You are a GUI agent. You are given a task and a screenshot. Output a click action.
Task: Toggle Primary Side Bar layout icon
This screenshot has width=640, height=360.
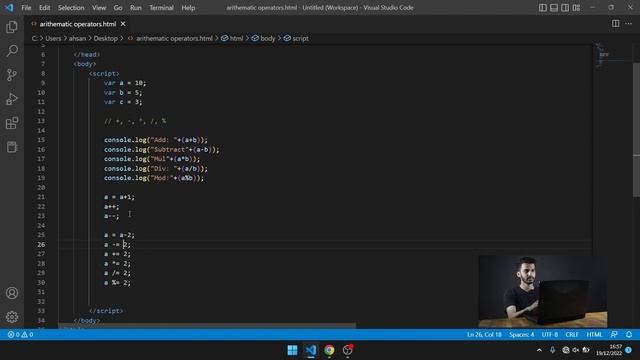click(x=542, y=8)
